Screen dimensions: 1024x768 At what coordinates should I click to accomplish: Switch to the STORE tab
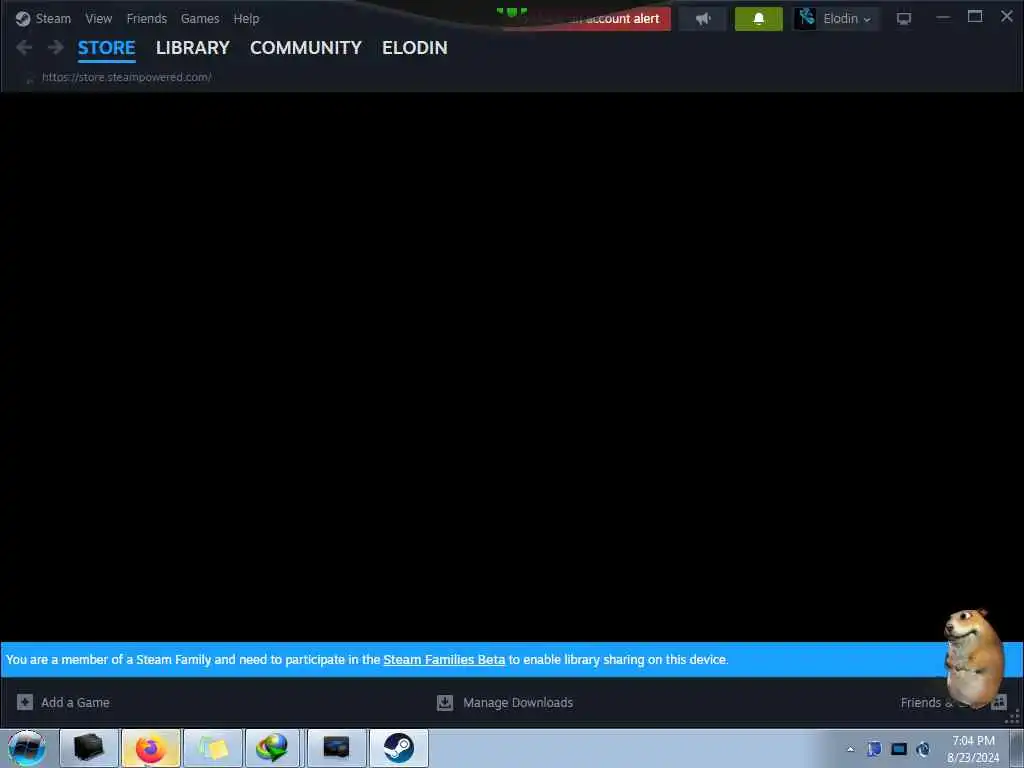click(x=106, y=48)
